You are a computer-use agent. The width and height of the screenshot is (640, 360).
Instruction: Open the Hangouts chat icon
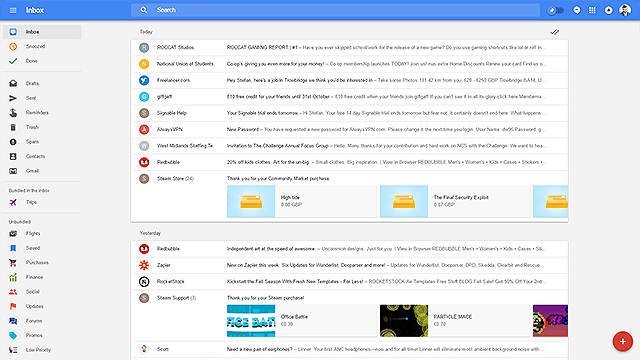tap(577, 10)
